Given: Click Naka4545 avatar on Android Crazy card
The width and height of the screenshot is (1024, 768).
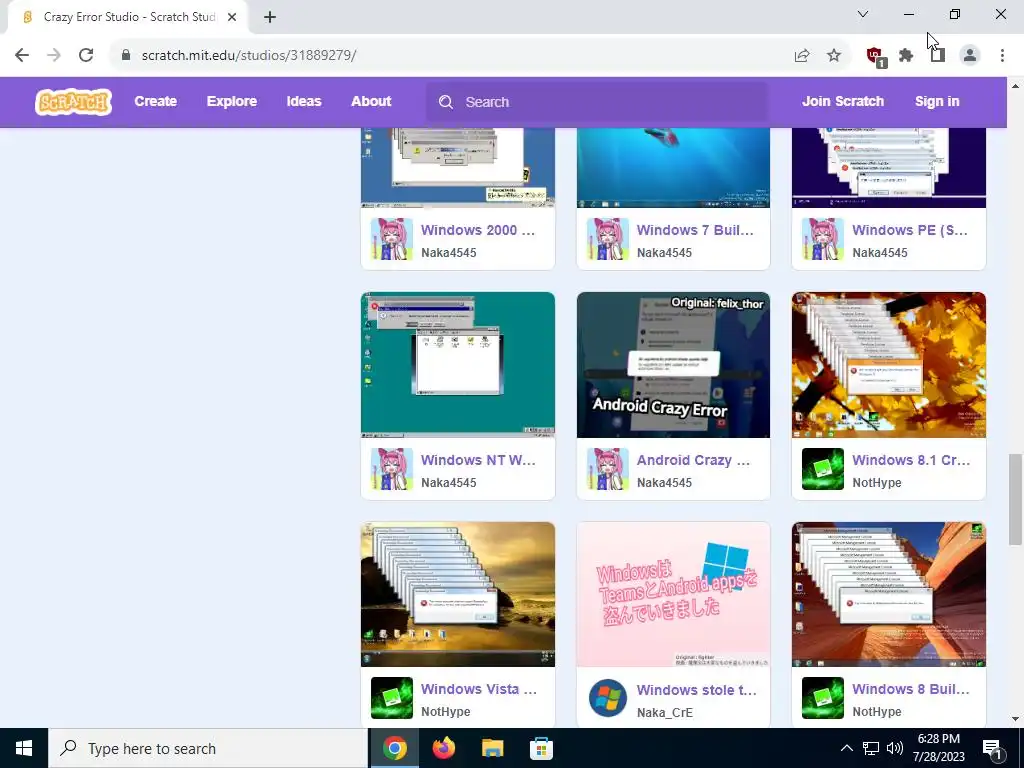Looking at the screenshot, I should (x=607, y=469).
